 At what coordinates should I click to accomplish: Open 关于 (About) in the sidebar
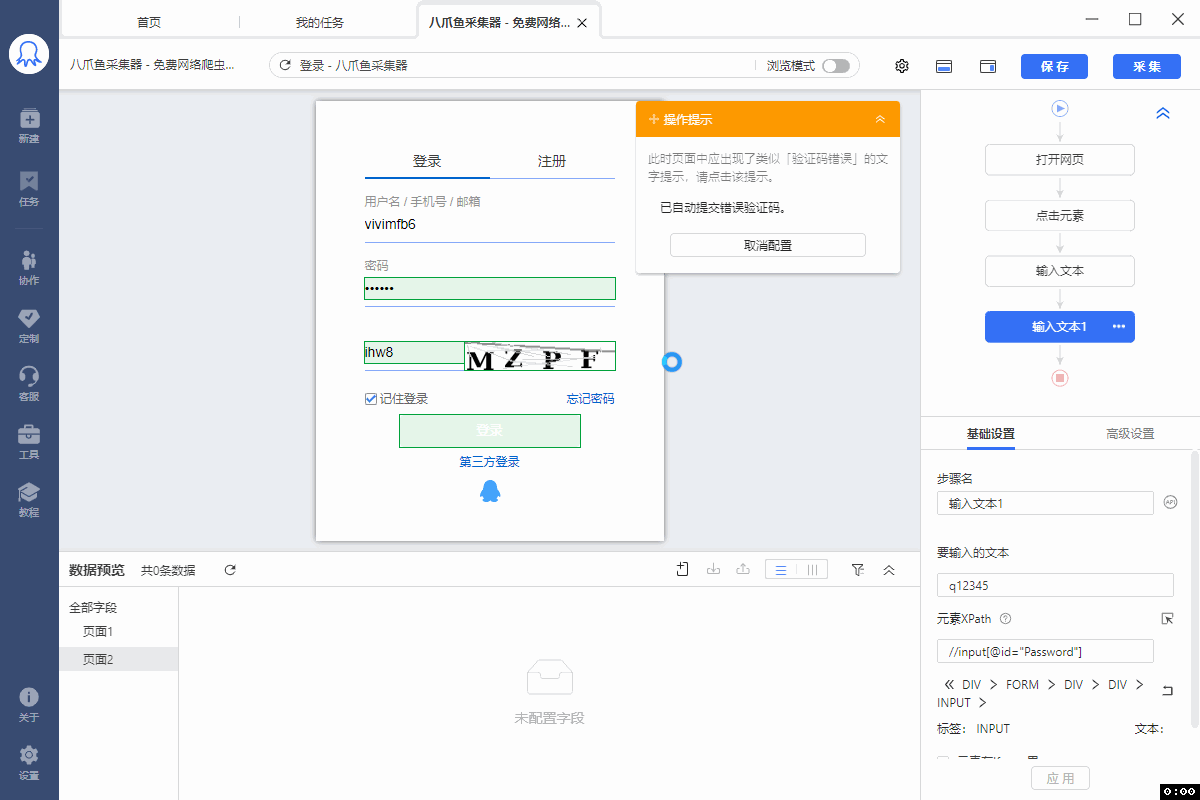(x=29, y=704)
